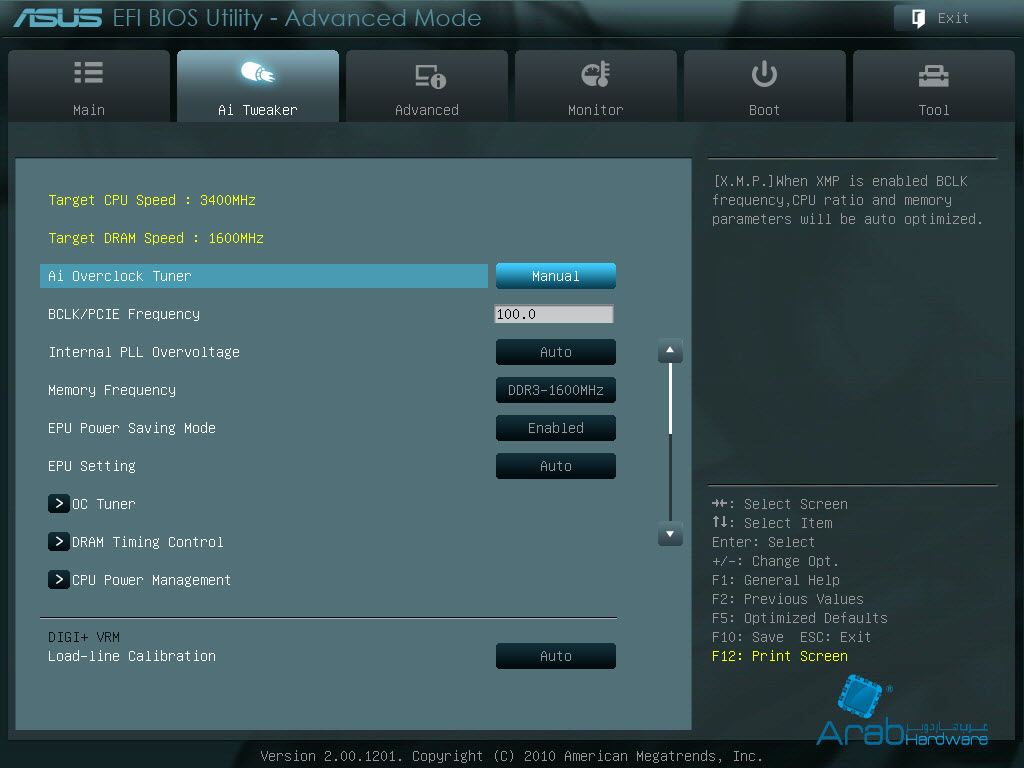Viewport: 1024px width, 768px height.
Task: Select the EPU Power Saving Mode label
Action: [132, 428]
